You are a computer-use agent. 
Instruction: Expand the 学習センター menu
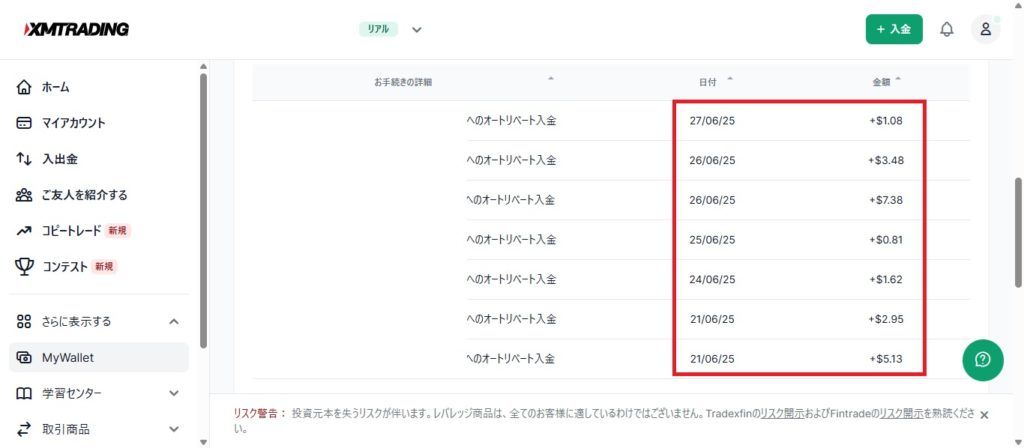(174, 393)
